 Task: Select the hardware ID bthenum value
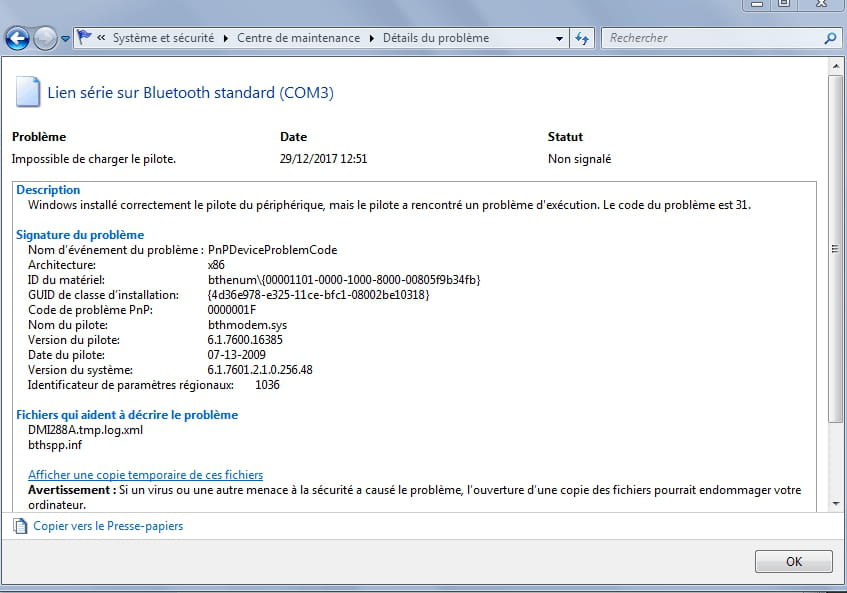(344, 280)
